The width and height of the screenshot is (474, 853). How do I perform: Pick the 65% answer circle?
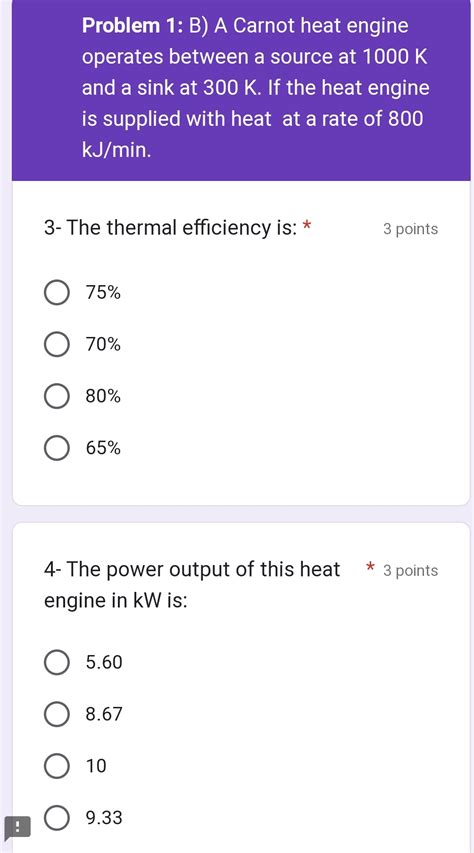(56, 448)
